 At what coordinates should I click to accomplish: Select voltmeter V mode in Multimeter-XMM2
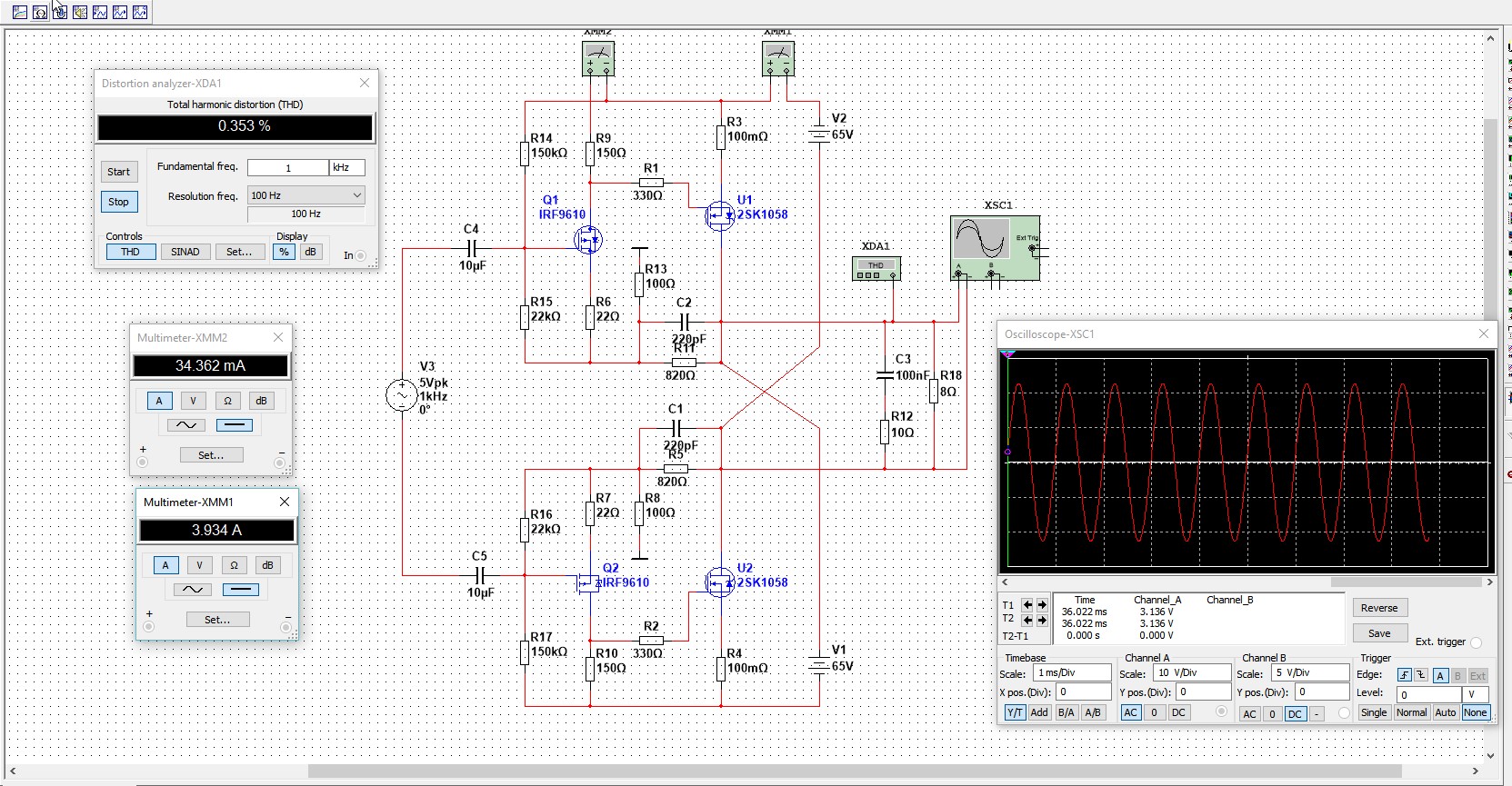193,401
